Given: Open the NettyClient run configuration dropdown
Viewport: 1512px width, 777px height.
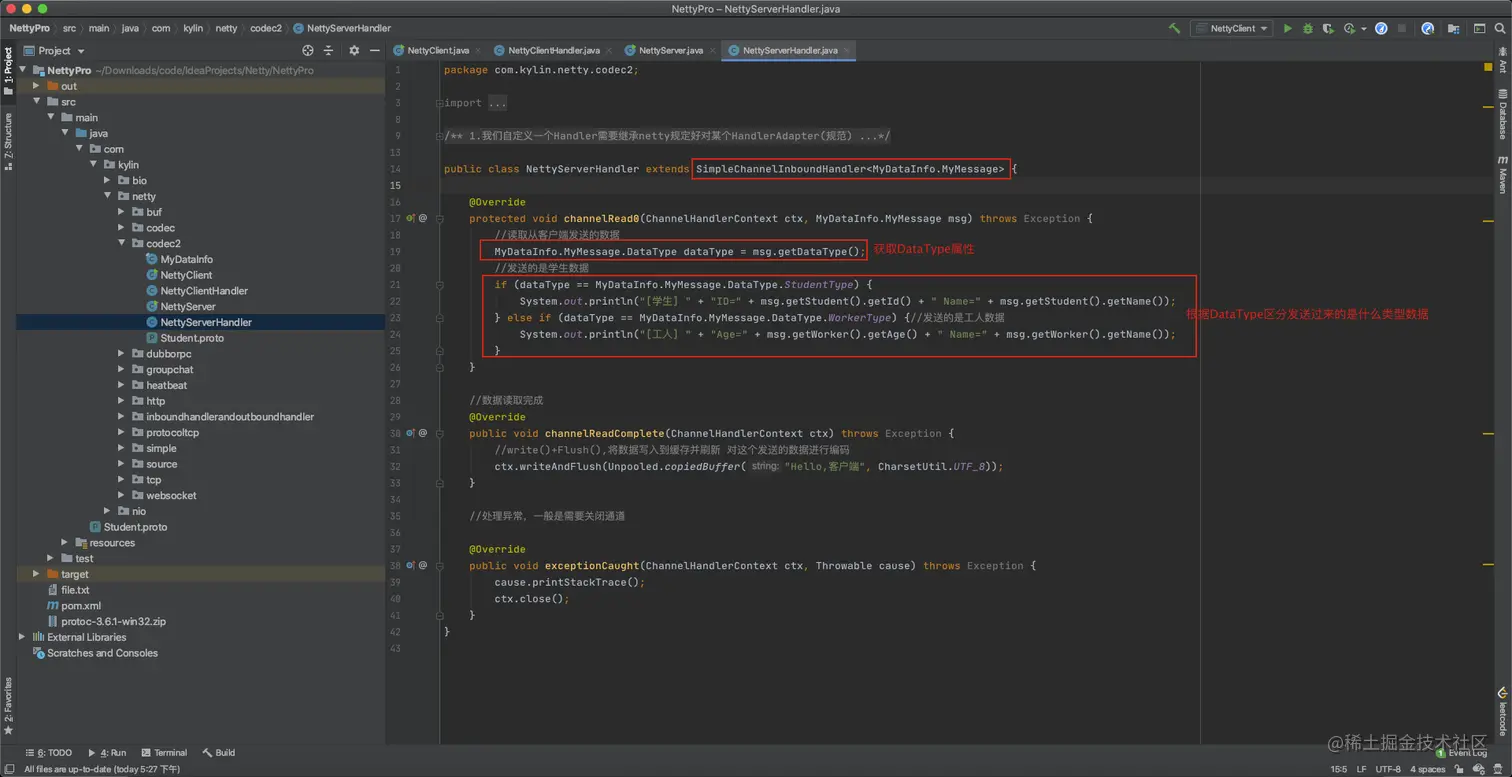Looking at the screenshot, I should click(1231, 29).
